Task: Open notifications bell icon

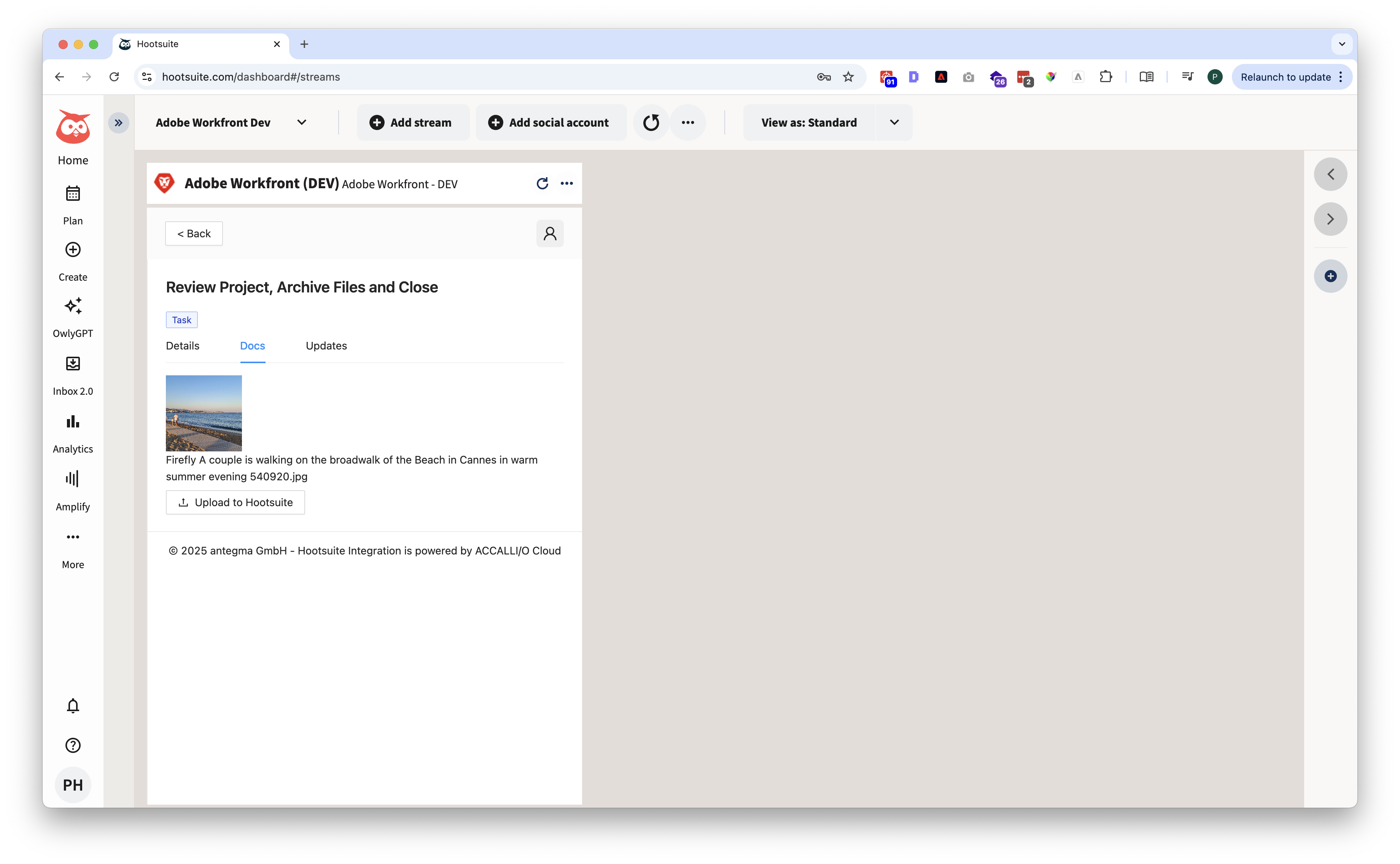Action: point(73,706)
